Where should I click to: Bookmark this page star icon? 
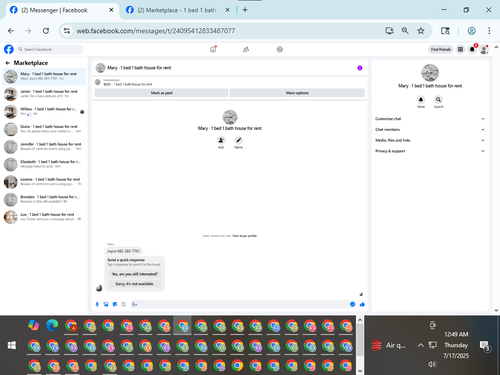421,31
